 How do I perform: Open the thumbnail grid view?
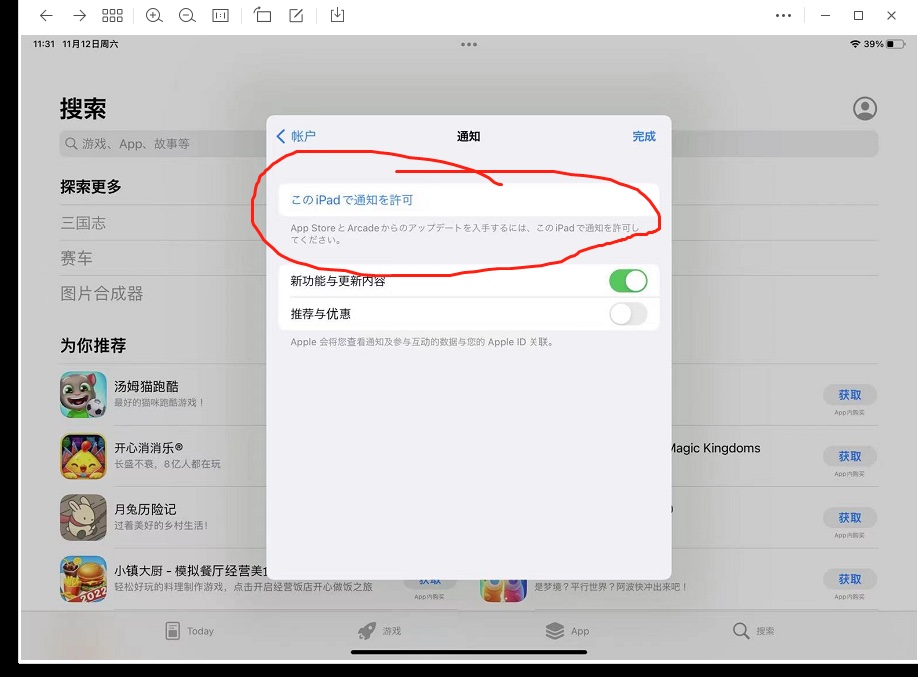pos(113,16)
